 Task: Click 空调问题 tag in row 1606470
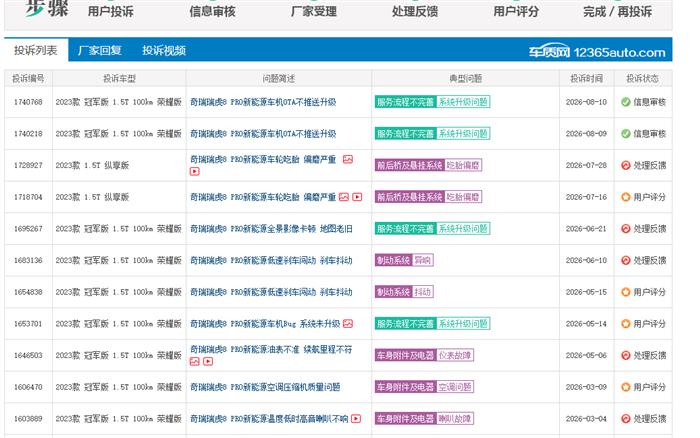(454, 387)
